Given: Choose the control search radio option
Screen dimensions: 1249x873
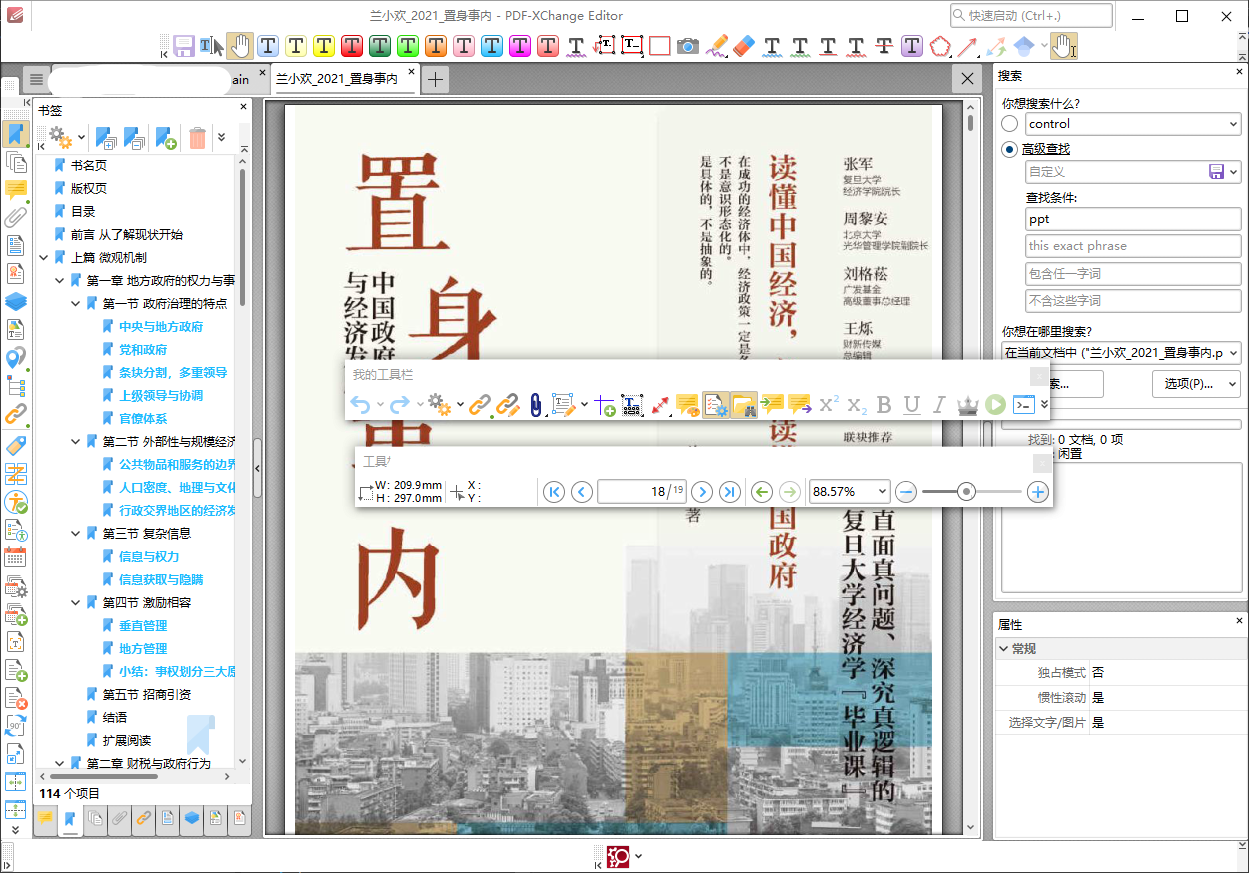Looking at the screenshot, I should click(x=1011, y=123).
